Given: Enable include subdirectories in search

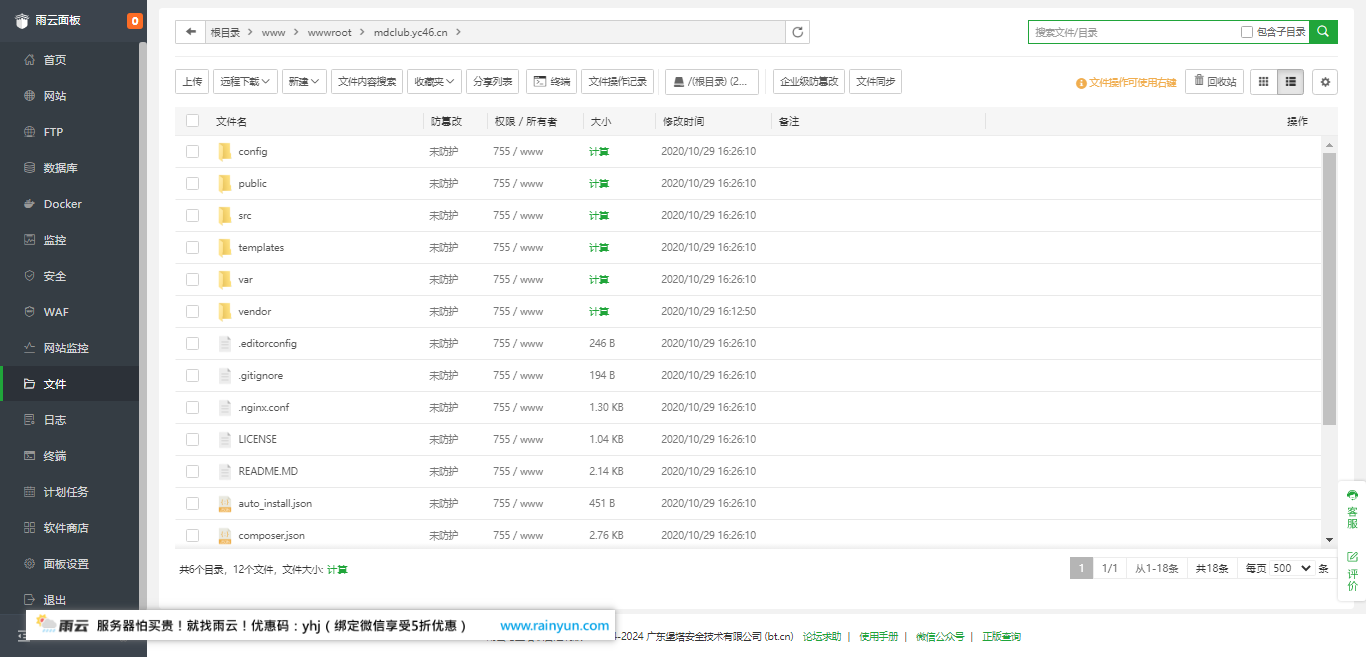Looking at the screenshot, I should pyautogui.click(x=1246, y=32).
